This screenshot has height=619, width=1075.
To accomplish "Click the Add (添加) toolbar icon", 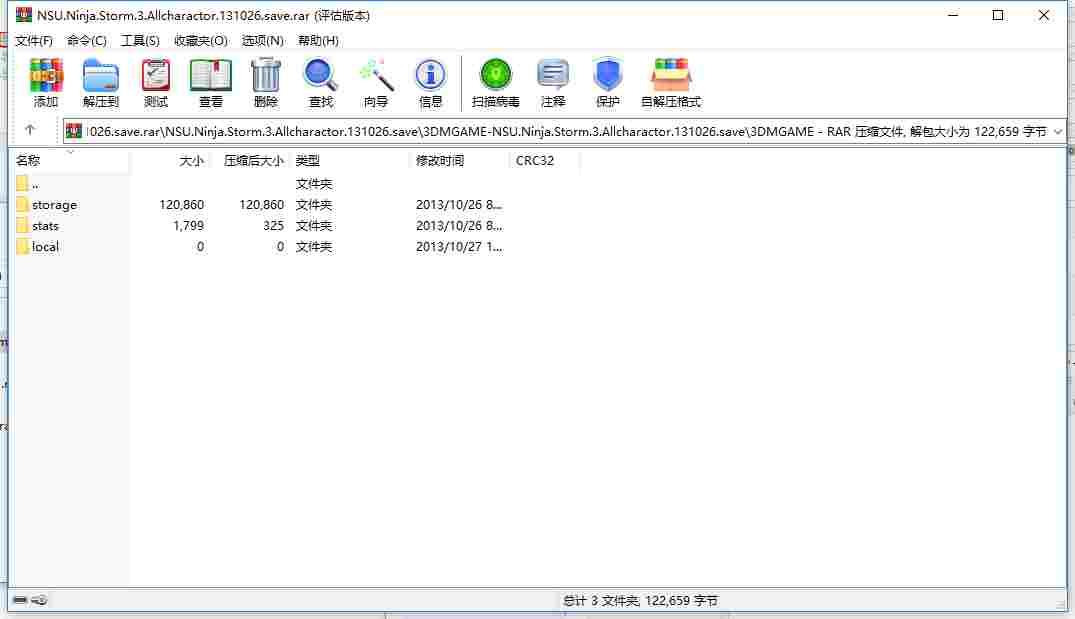I will 46,75.
